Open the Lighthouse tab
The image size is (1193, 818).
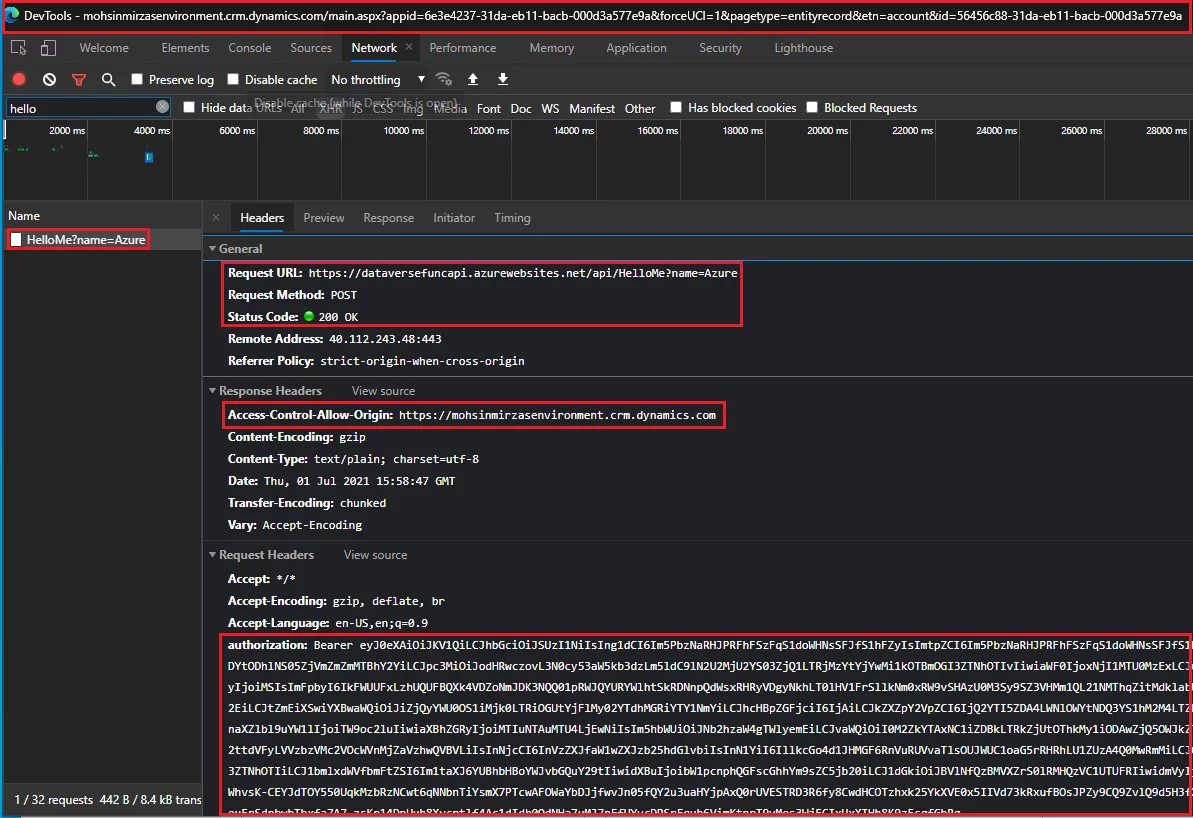tap(803, 47)
